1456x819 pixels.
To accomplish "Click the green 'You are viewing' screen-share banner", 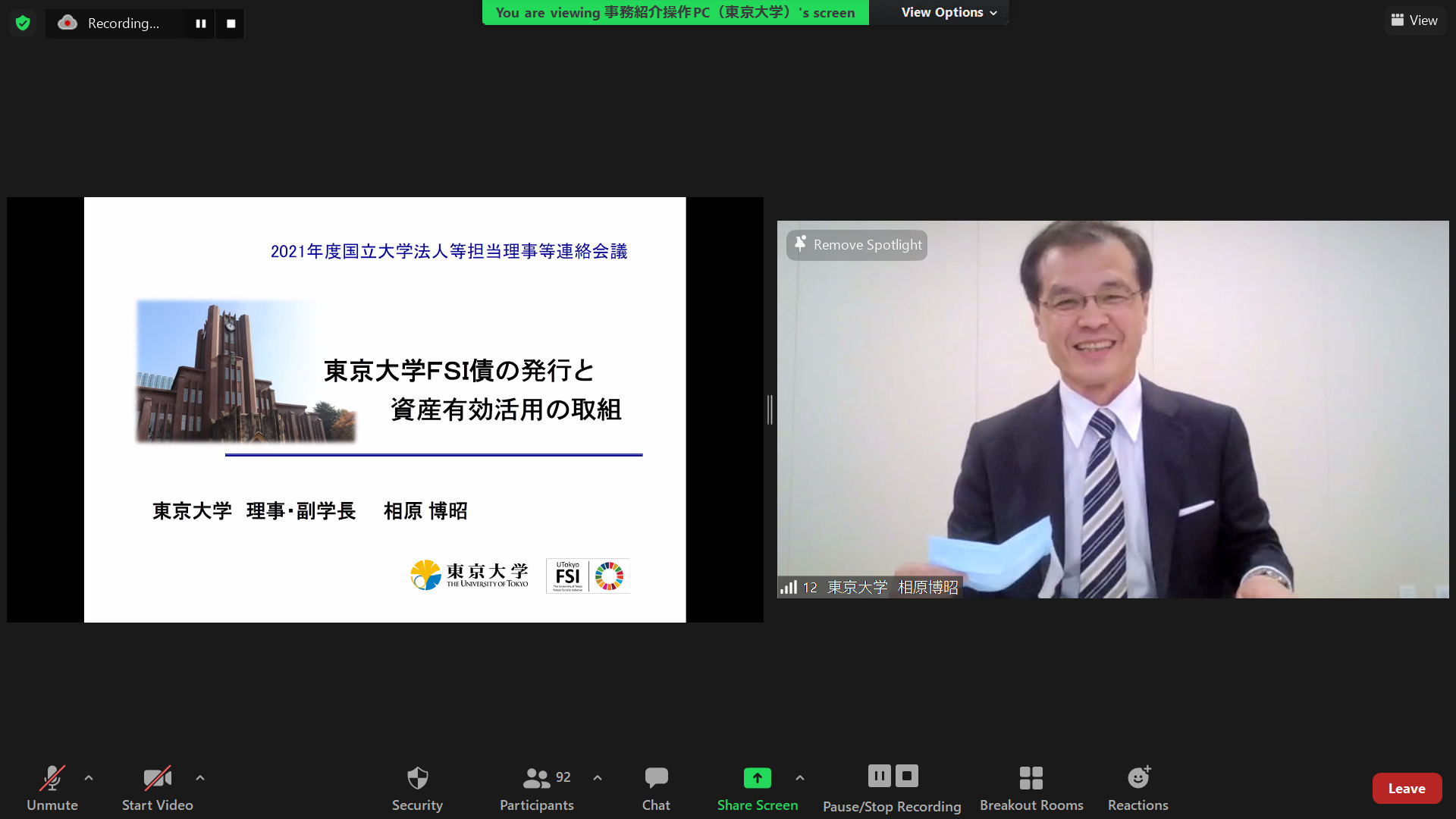I will [675, 12].
